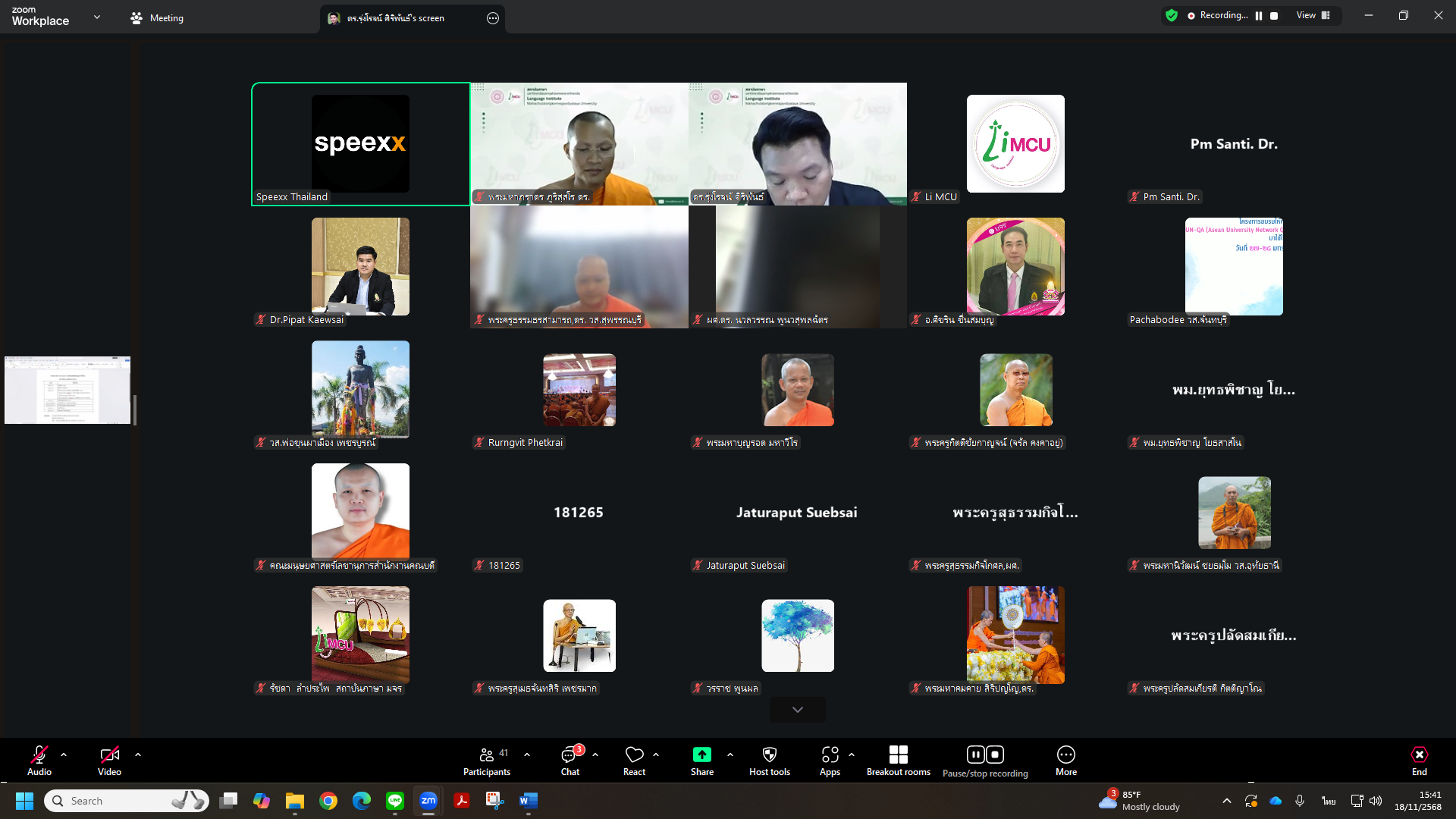
Task: Open Host tools shield icon
Action: [769, 755]
